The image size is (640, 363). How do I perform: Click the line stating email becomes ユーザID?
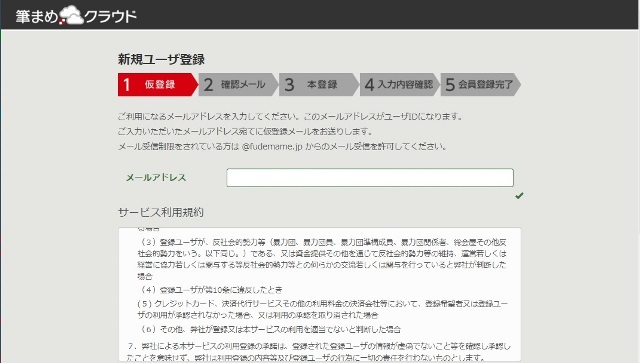point(291,116)
